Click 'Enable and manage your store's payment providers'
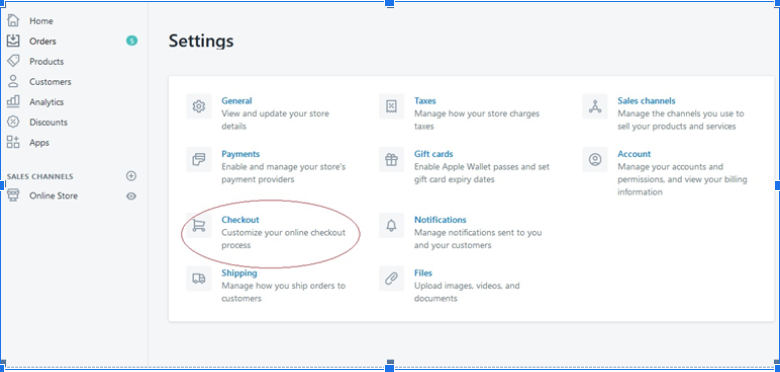Image resolution: width=780 pixels, height=372 pixels. pos(284,173)
